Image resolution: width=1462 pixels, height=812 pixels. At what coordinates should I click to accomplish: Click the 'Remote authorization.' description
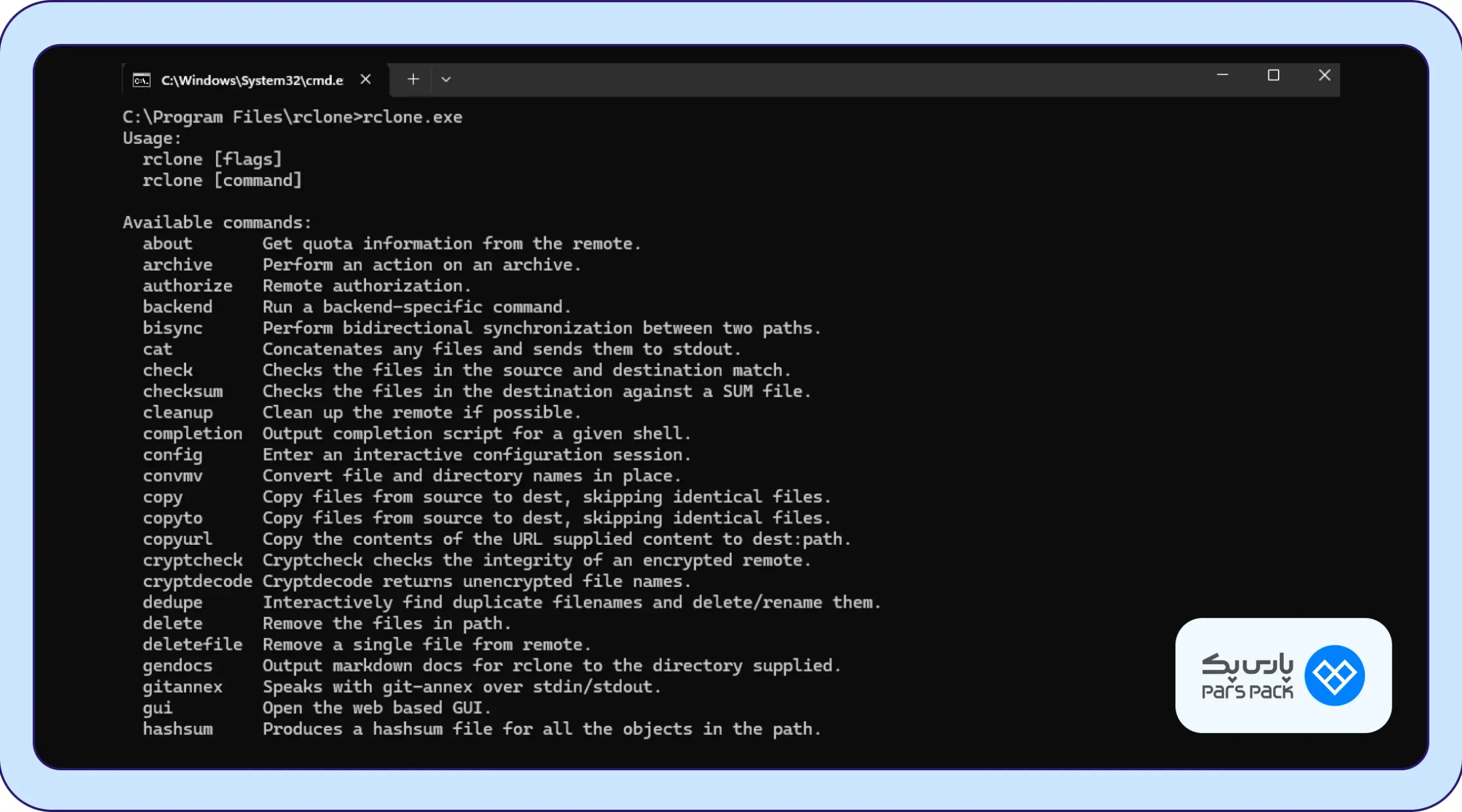[367, 286]
